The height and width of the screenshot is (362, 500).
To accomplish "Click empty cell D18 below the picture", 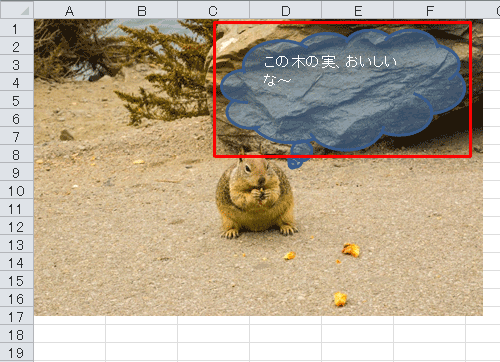I will click(x=286, y=334).
